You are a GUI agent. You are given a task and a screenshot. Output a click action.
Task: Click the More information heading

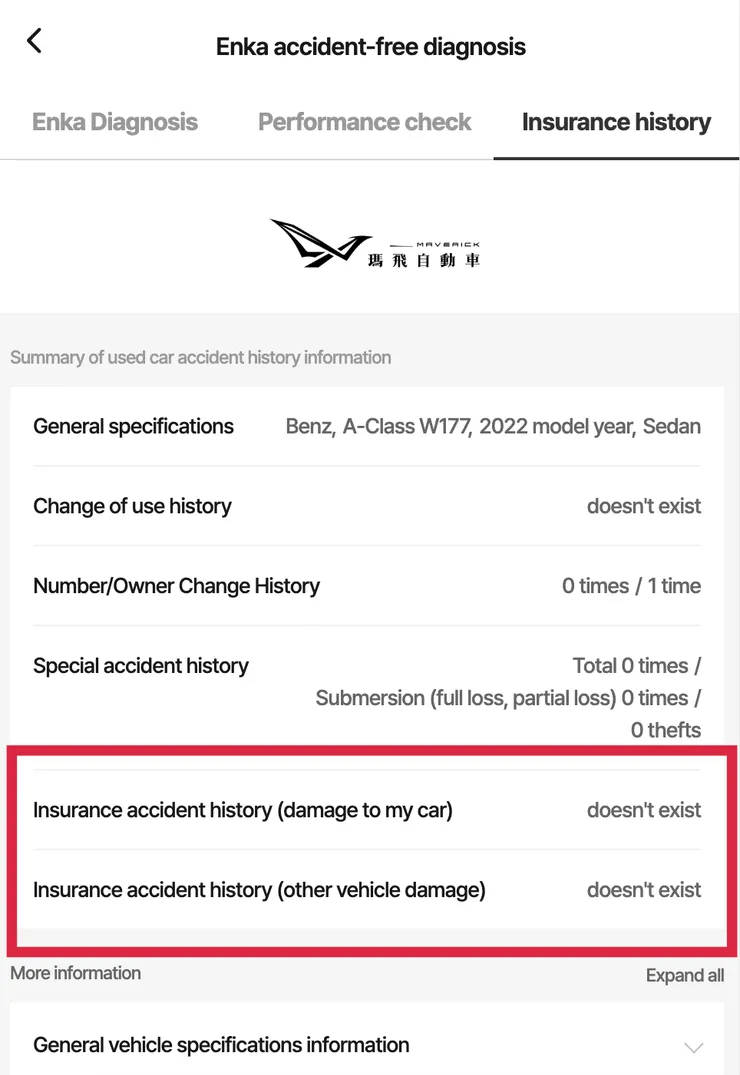[x=75, y=973]
